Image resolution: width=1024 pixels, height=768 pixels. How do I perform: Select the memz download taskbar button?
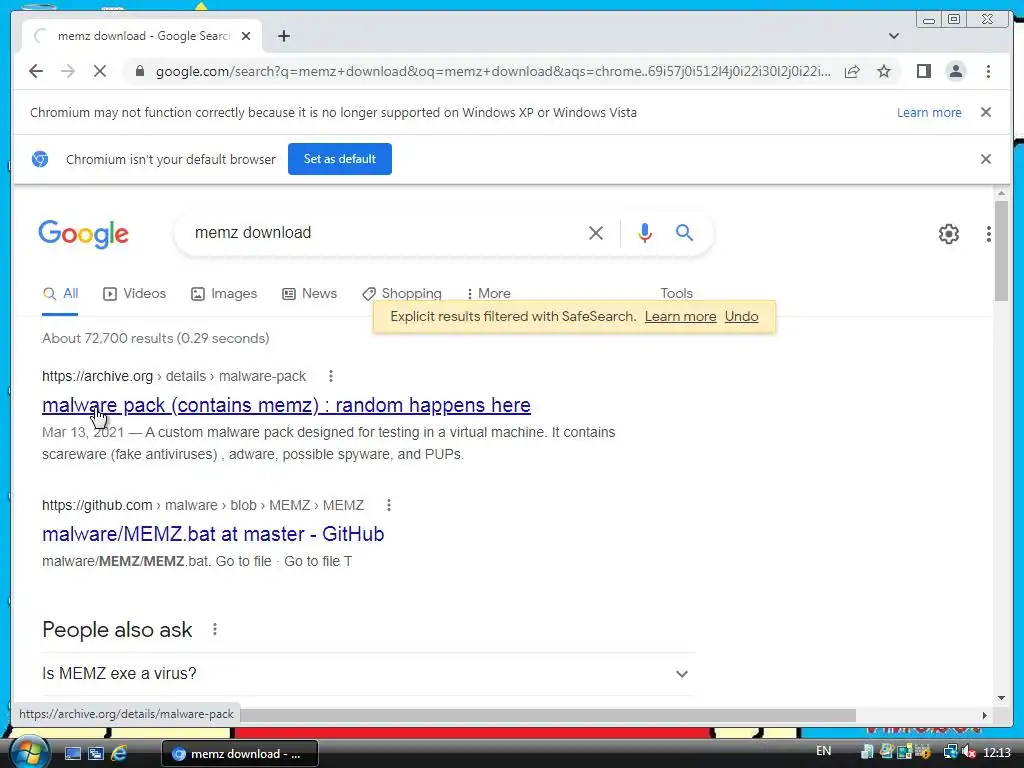coord(240,754)
